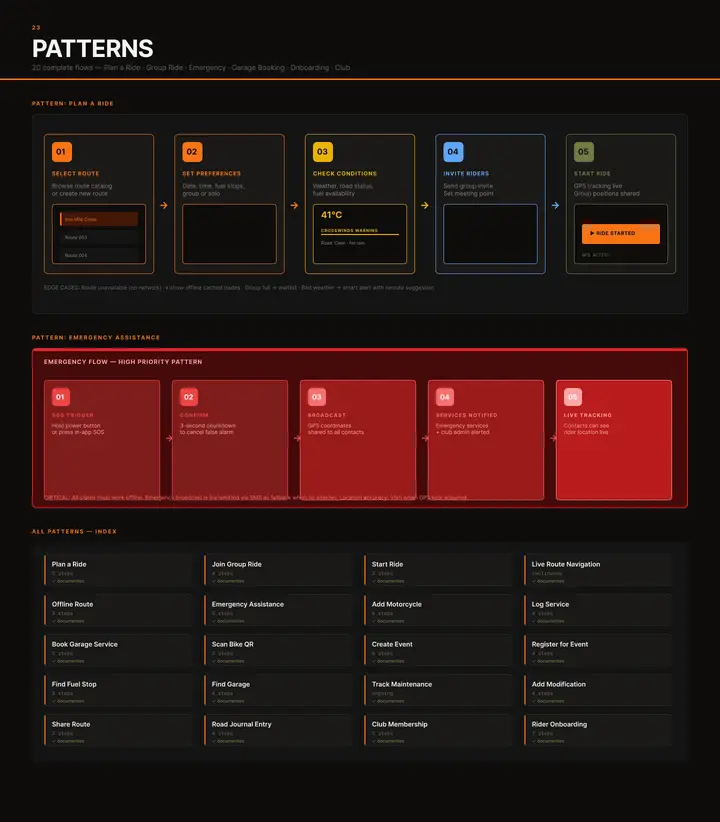Open the Log Service index card
Image resolution: width=720 pixels, height=822 pixels.
tap(598, 610)
